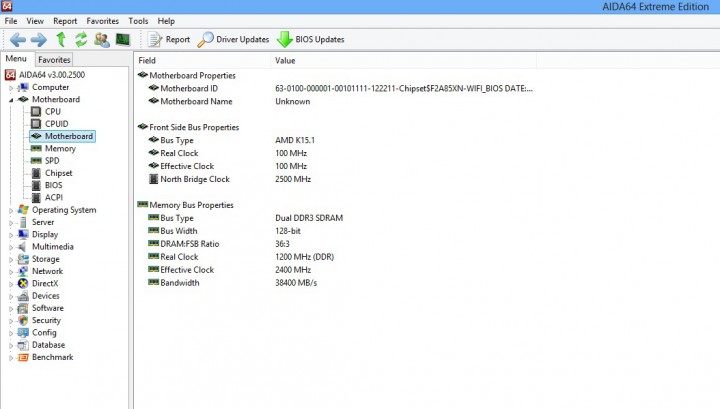Click the AIDA64 app icon in the title bar
The height and width of the screenshot is (409, 720).
(6, 6)
